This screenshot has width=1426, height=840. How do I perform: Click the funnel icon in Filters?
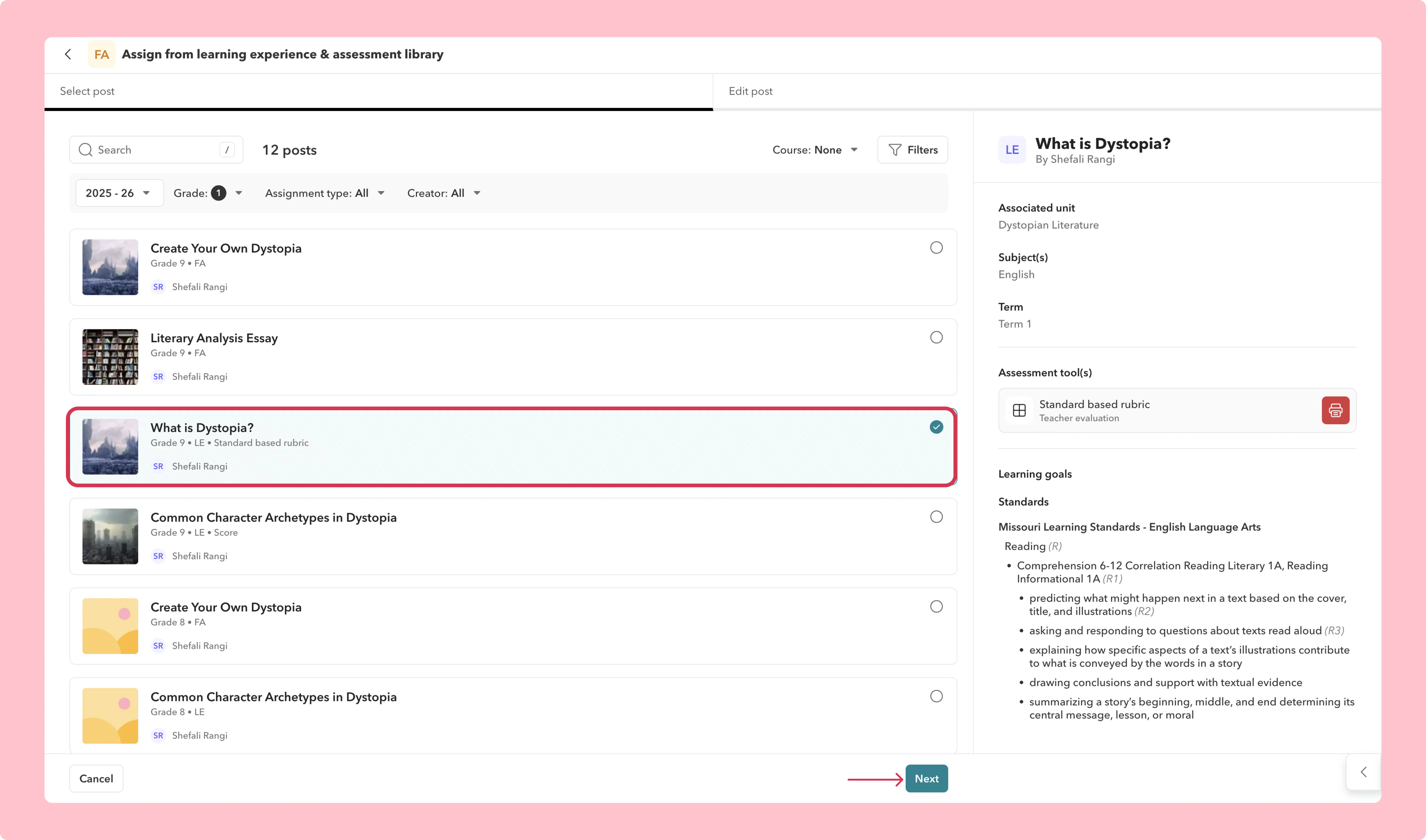(894, 149)
